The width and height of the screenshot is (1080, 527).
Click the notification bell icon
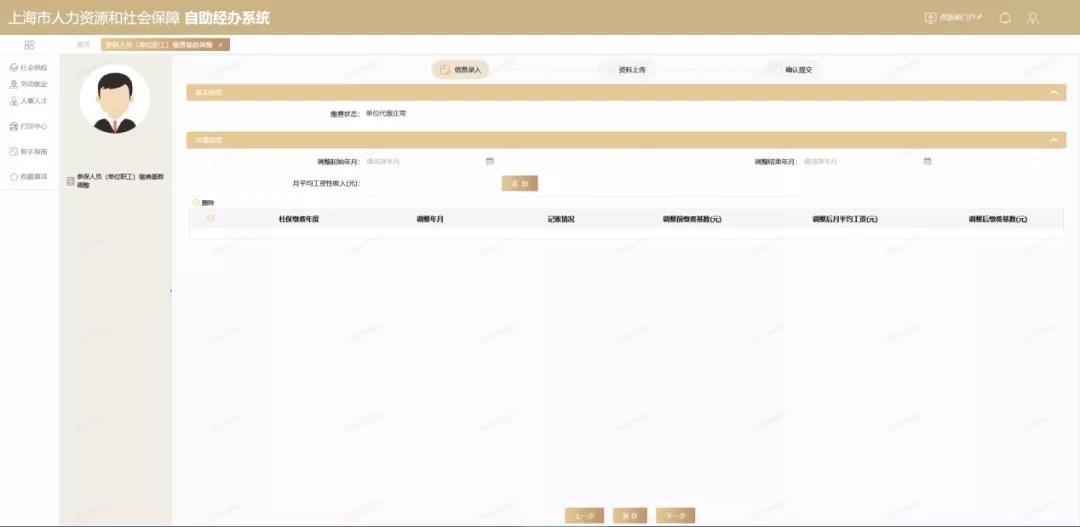pos(1005,18)
